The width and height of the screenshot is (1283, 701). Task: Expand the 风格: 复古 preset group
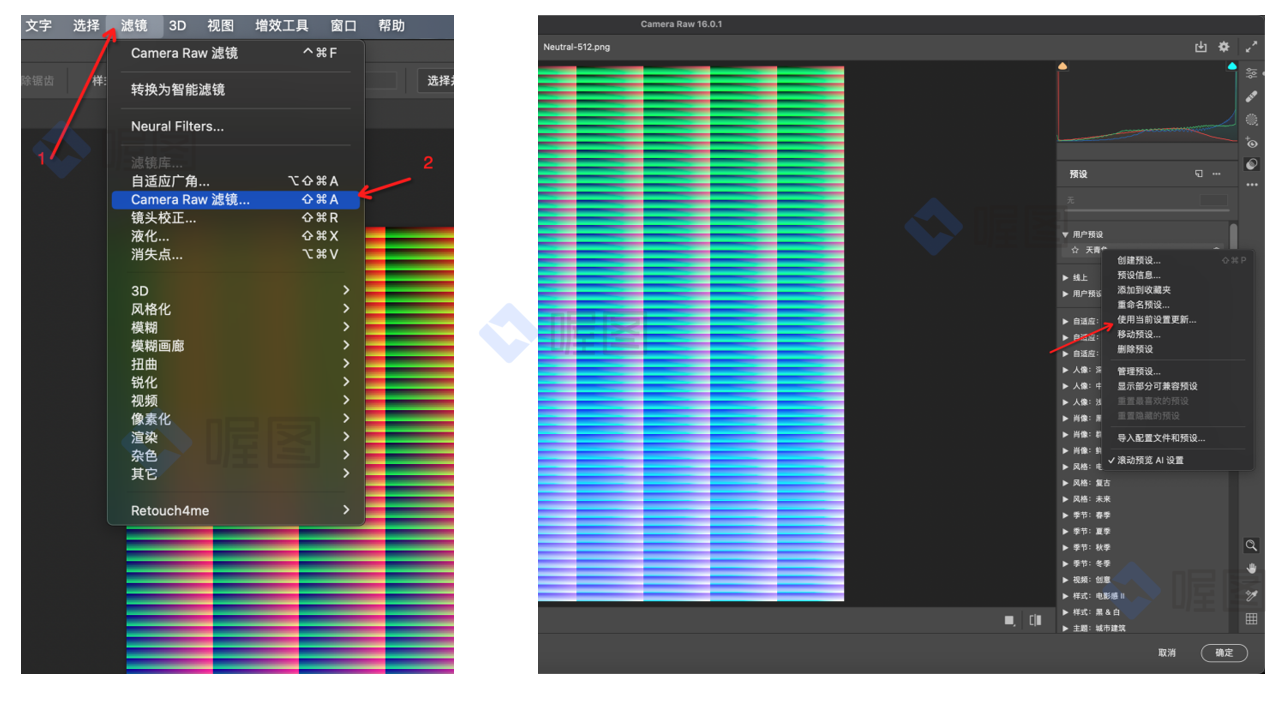click(x=1066, y=483)
